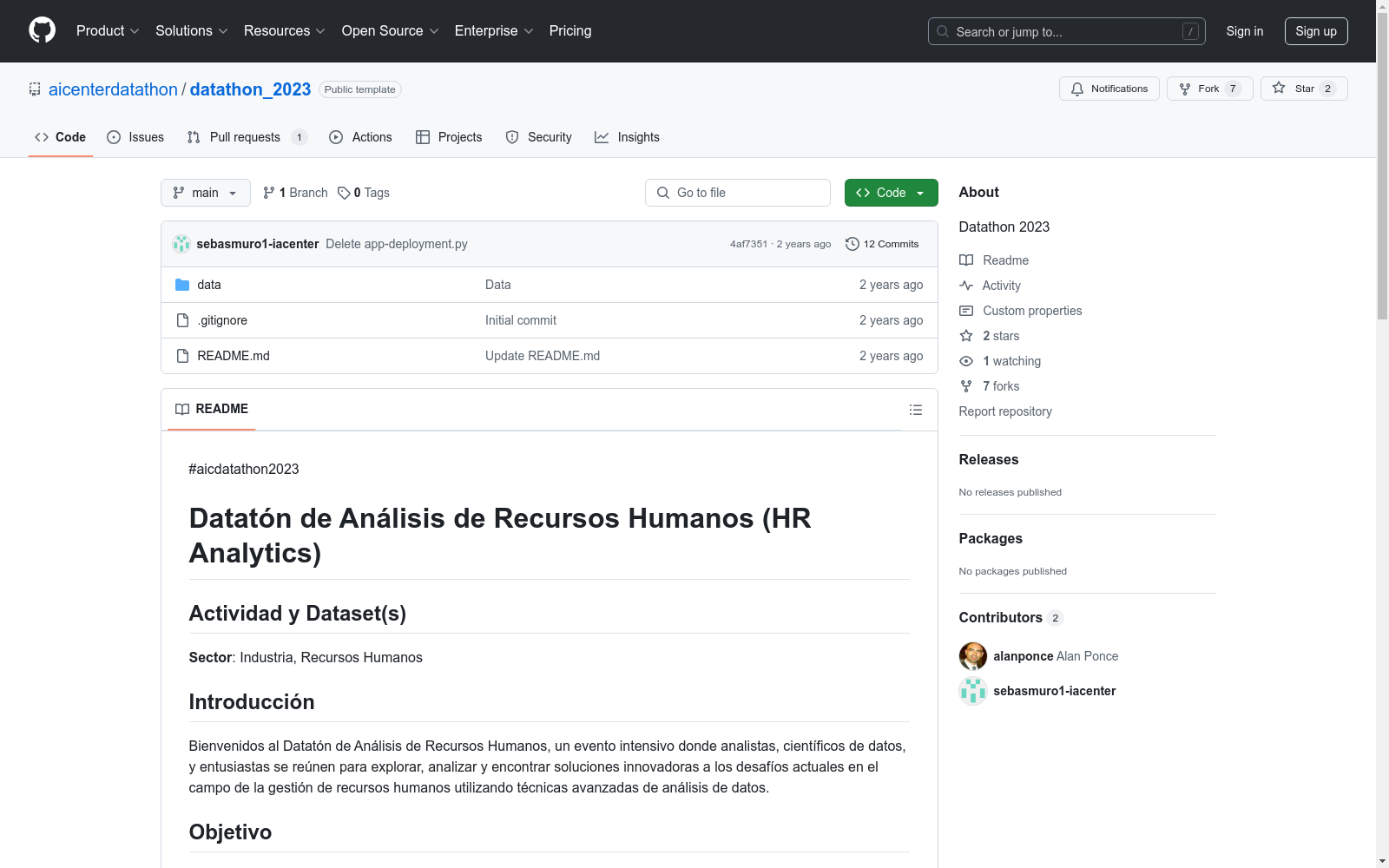This screenshot has height=868, width=1389.
Task: Go to the Projects tab
Action: (449, 137)
